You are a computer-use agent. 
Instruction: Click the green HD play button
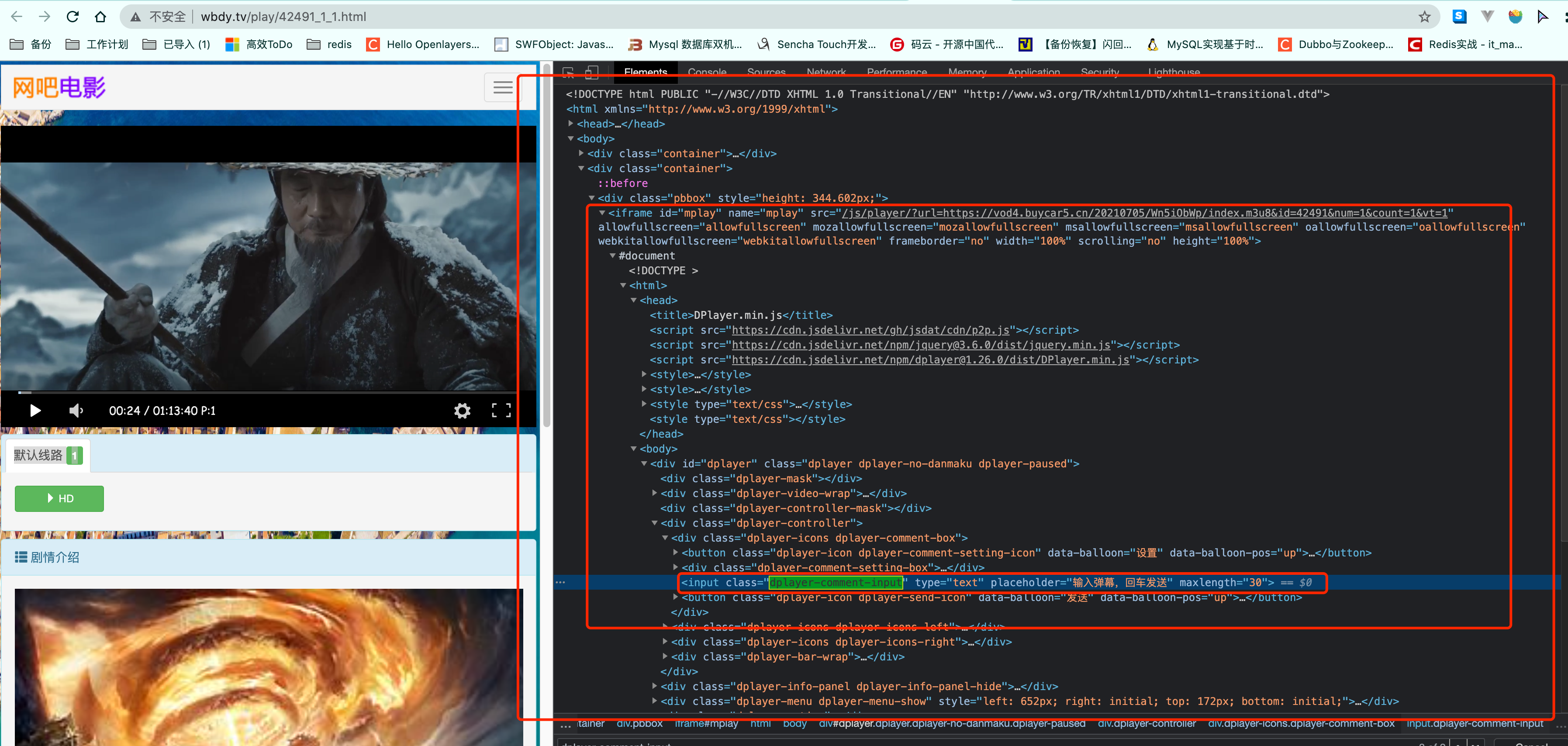59,498
